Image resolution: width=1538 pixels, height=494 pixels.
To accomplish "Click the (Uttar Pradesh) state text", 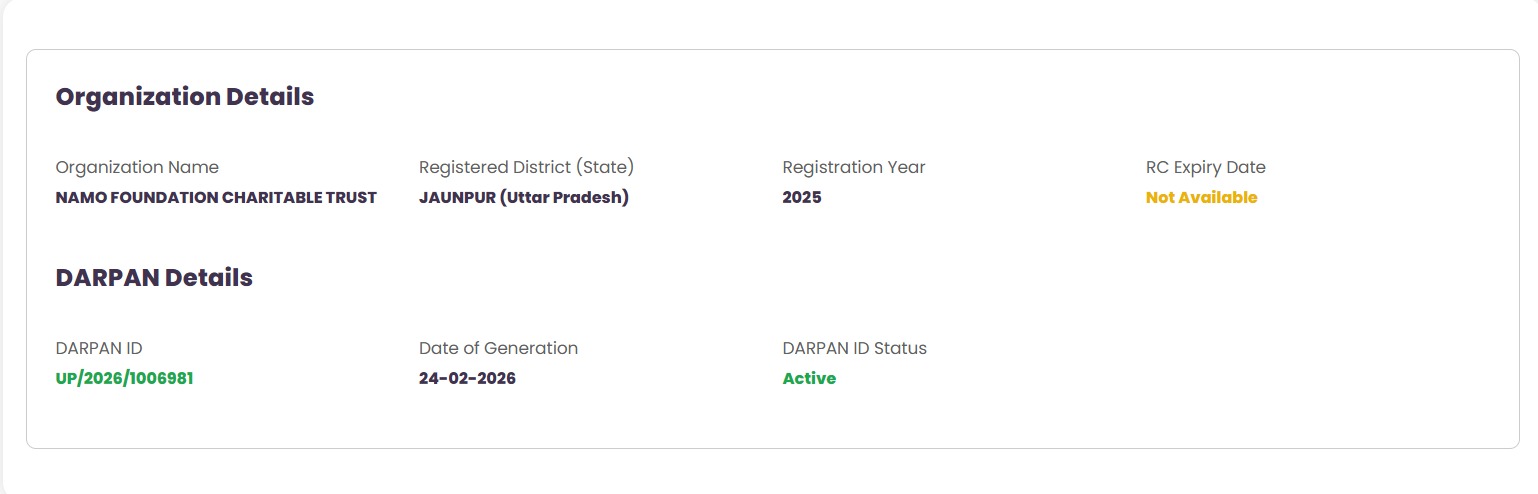I will click(x=564, y=198).
